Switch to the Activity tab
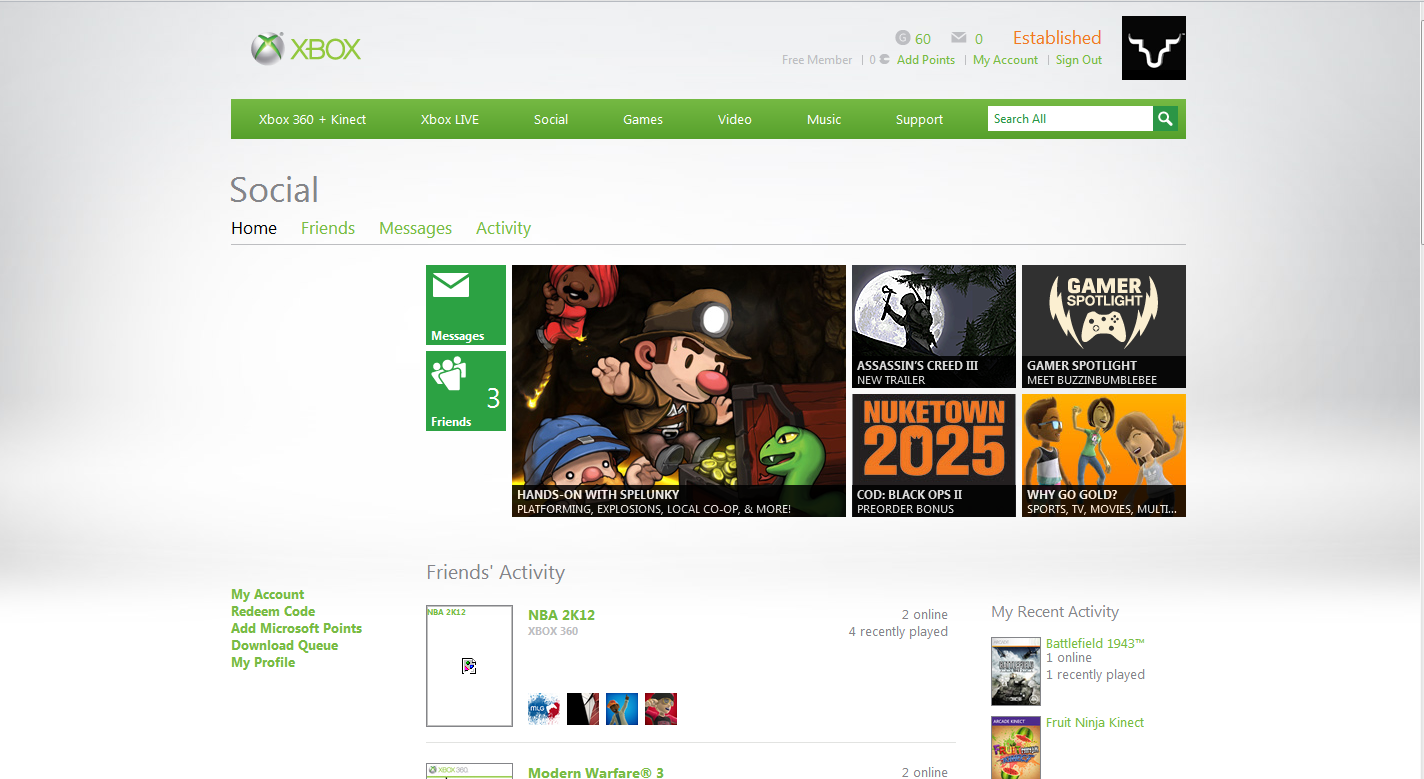This screenshot has height=779, width=1424. click(x=503, y=228)
